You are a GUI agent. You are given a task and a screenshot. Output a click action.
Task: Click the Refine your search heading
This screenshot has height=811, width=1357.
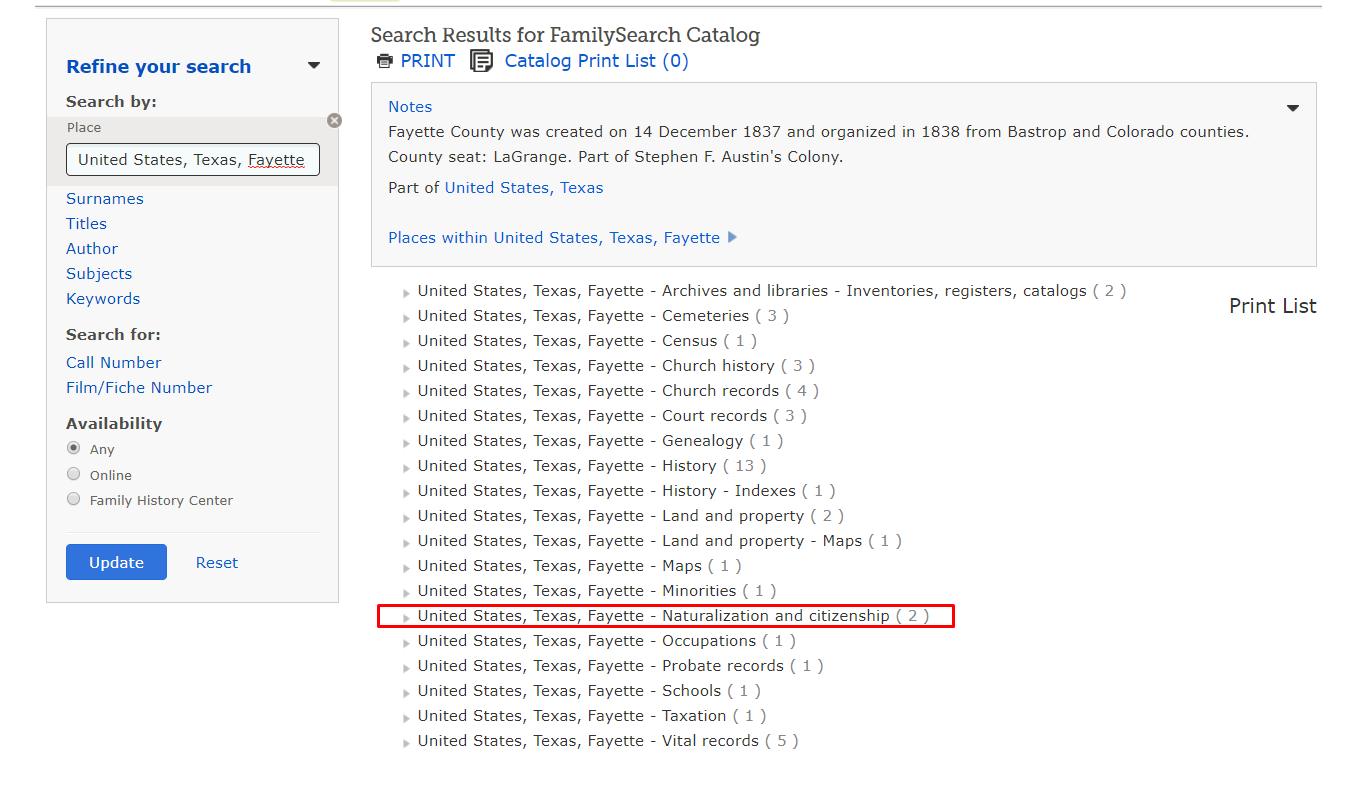click(x=158, y=67)
